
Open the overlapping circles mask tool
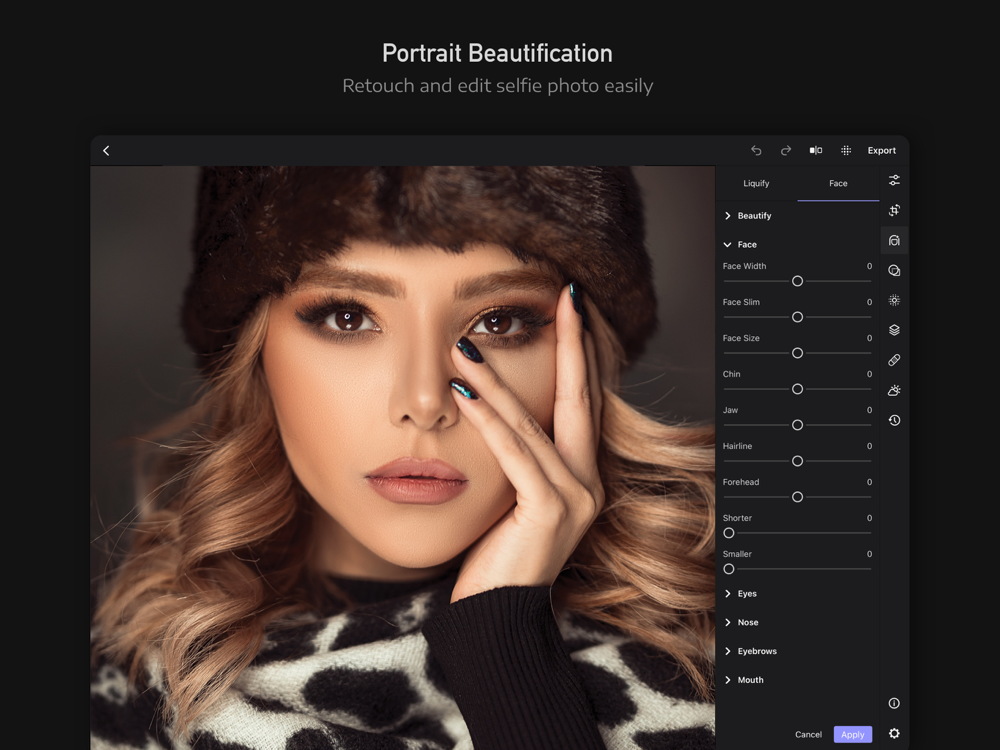[x=894, y=270]
